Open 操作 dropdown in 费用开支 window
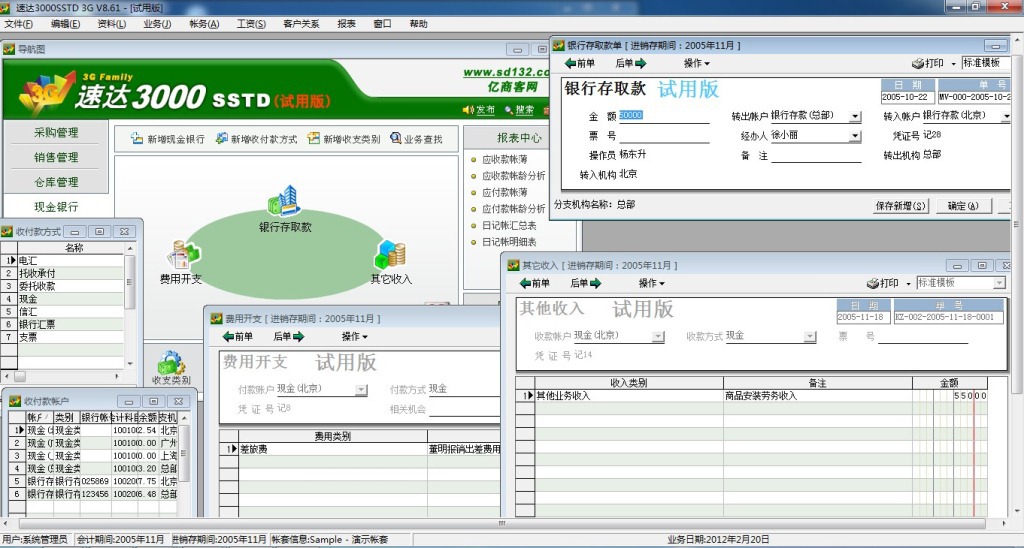The width and height of the screenshot is (1024, 548). [x=355, y=336]
